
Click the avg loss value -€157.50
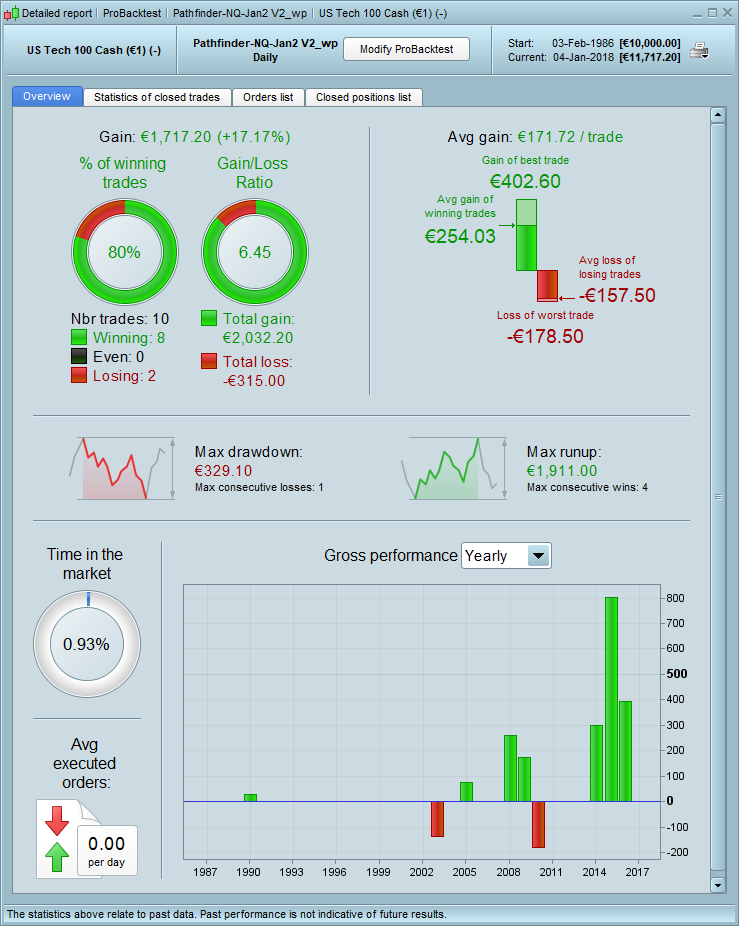[617, 295]
